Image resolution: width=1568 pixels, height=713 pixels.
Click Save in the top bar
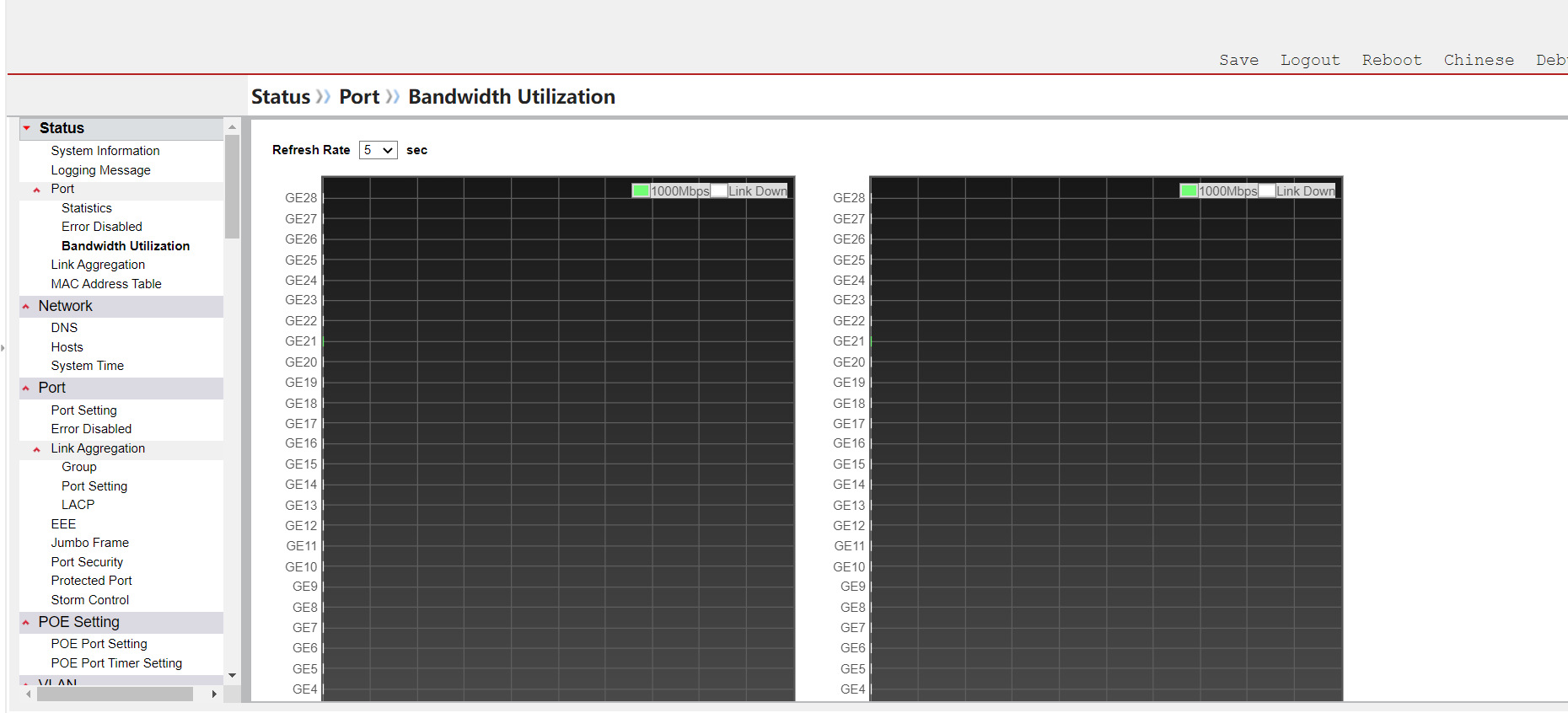click(1238, 60)
